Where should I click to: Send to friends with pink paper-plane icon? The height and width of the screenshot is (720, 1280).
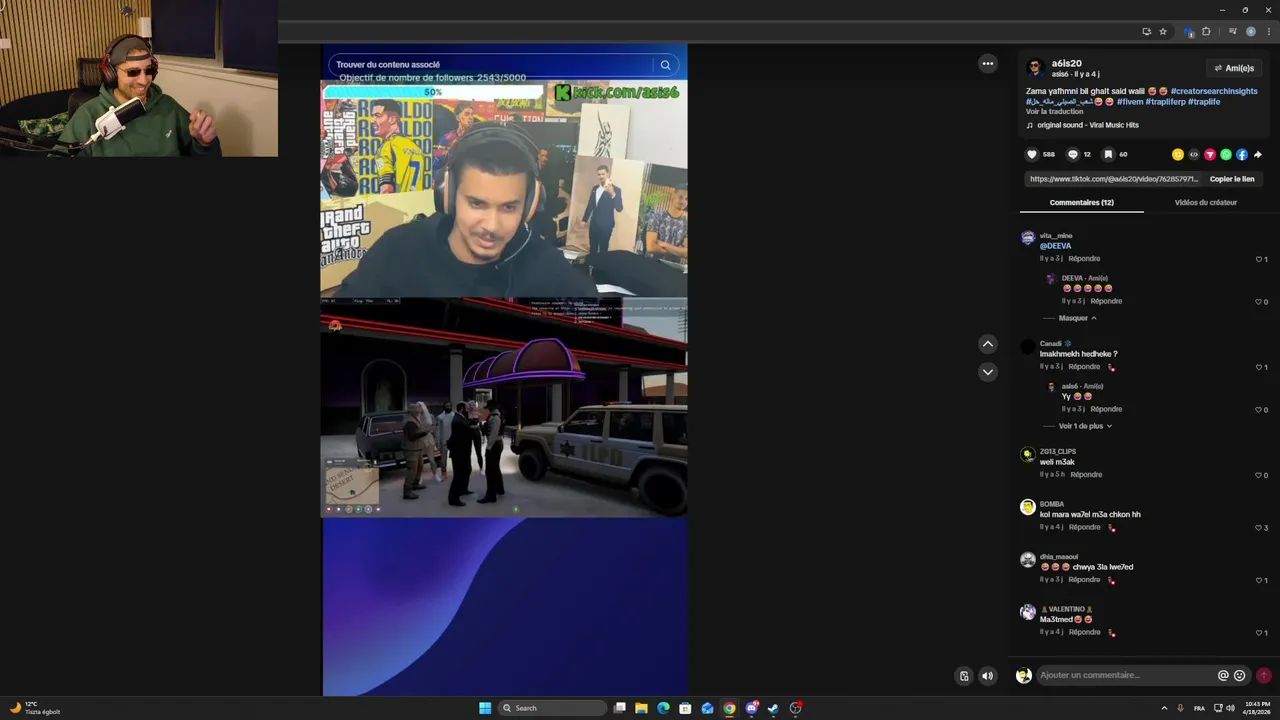(1210, 155)
